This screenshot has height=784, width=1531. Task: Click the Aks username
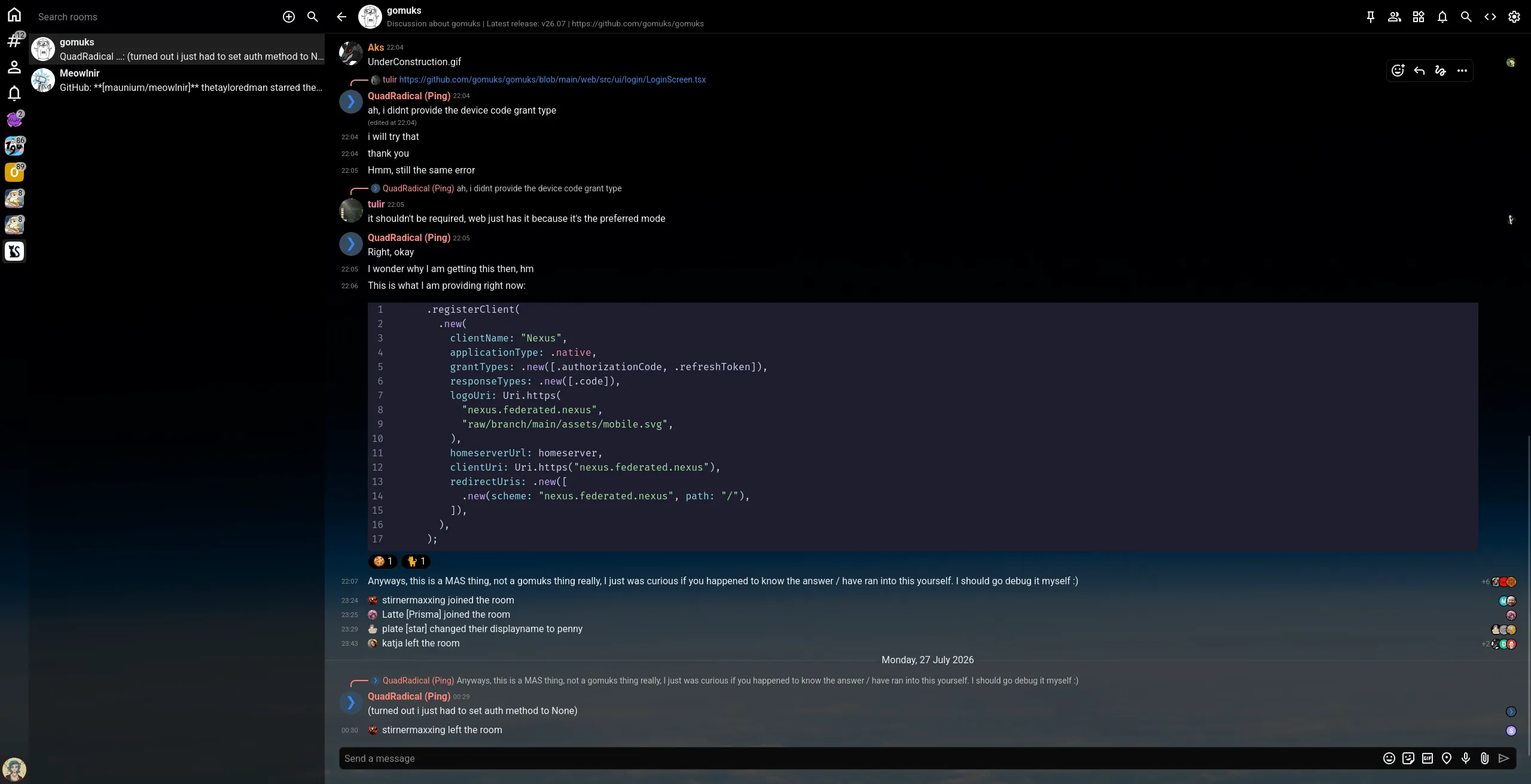click(376, 47)
